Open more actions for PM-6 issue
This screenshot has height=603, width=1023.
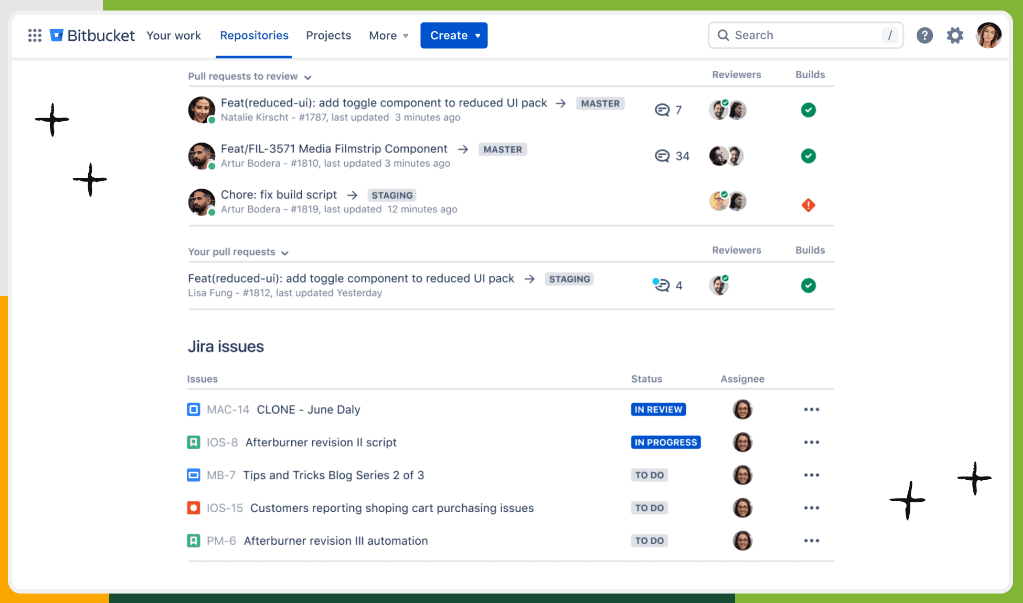coord(811,541)
